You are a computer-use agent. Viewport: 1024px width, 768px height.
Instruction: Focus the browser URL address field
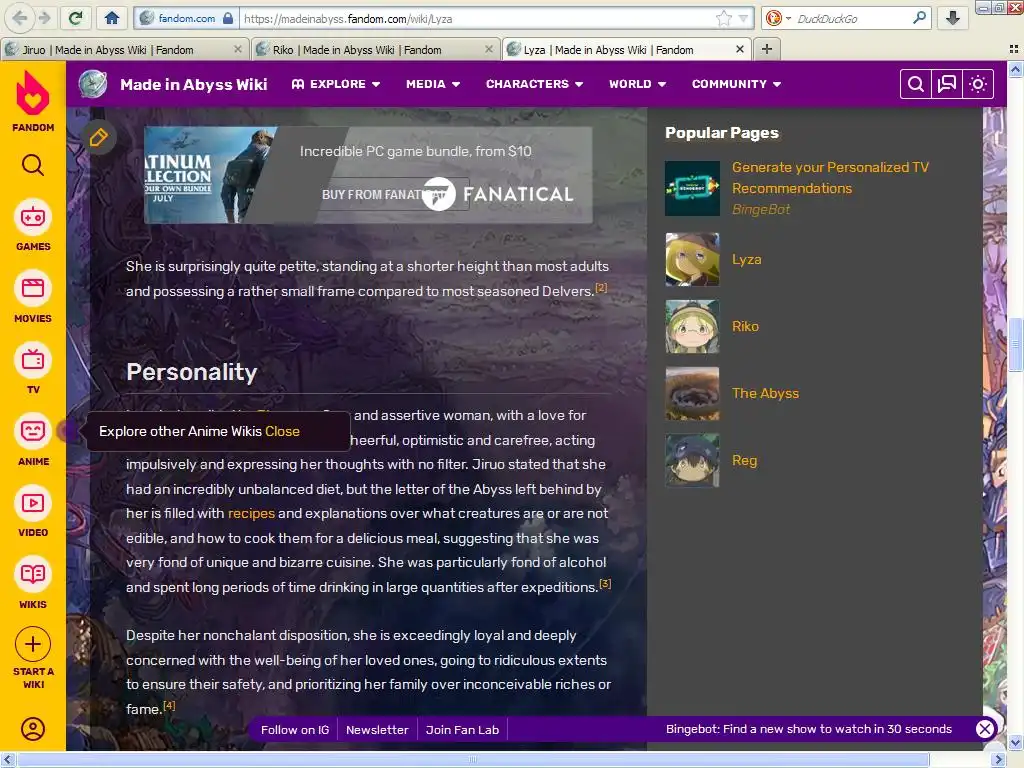pos(477,18)
